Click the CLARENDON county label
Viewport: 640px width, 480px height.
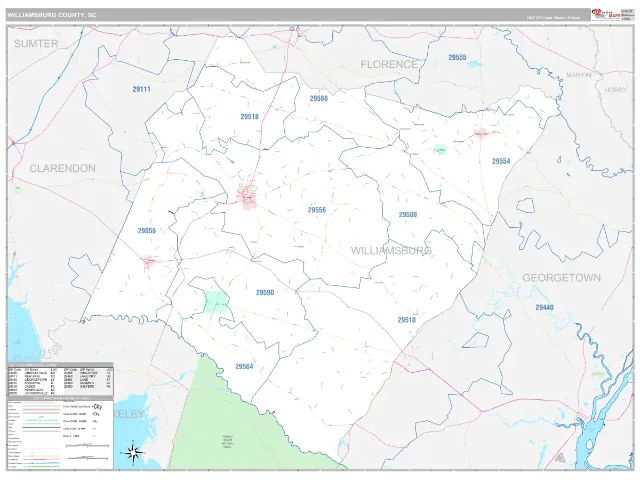tap(62, 168)
